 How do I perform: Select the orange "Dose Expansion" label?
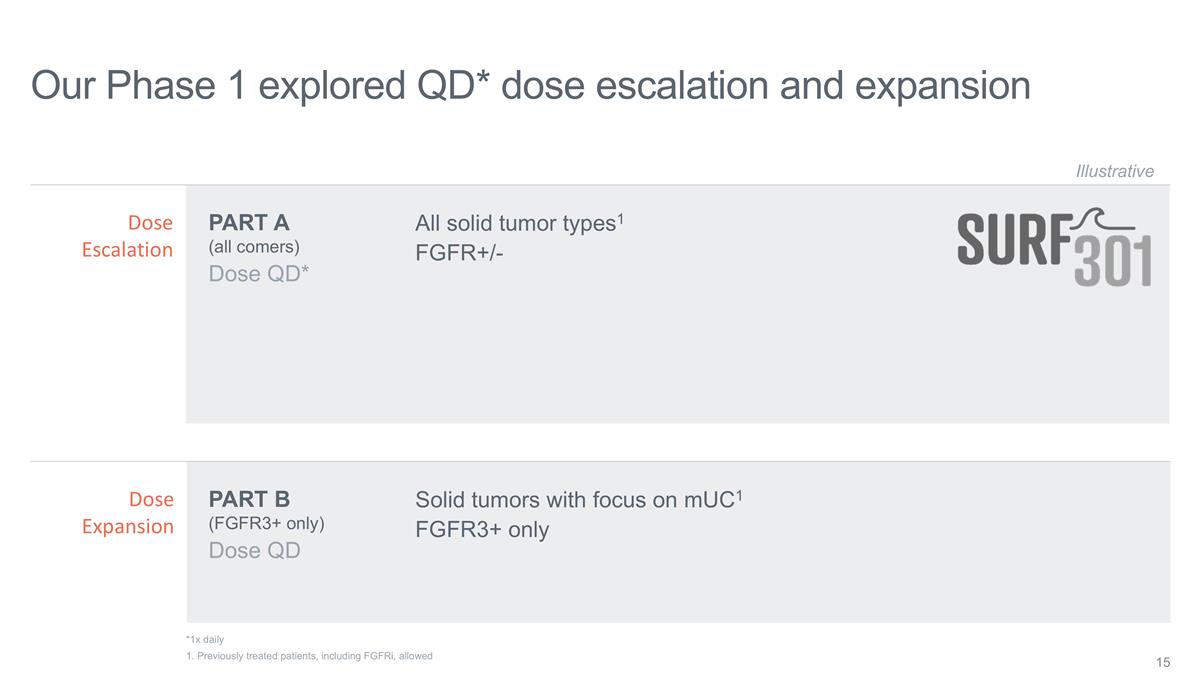127,513
